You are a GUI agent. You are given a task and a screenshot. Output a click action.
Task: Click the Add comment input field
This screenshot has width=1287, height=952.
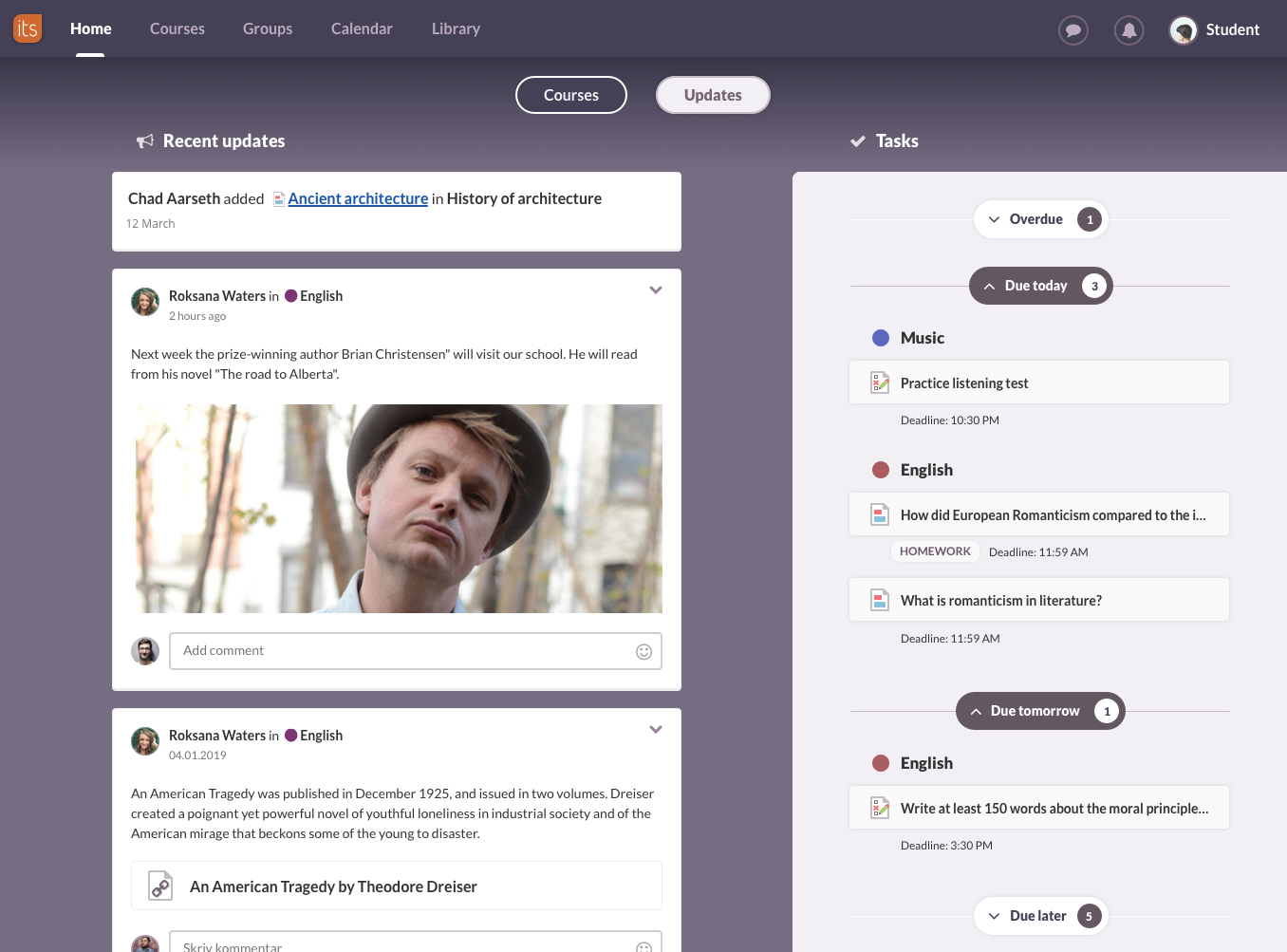399,651
